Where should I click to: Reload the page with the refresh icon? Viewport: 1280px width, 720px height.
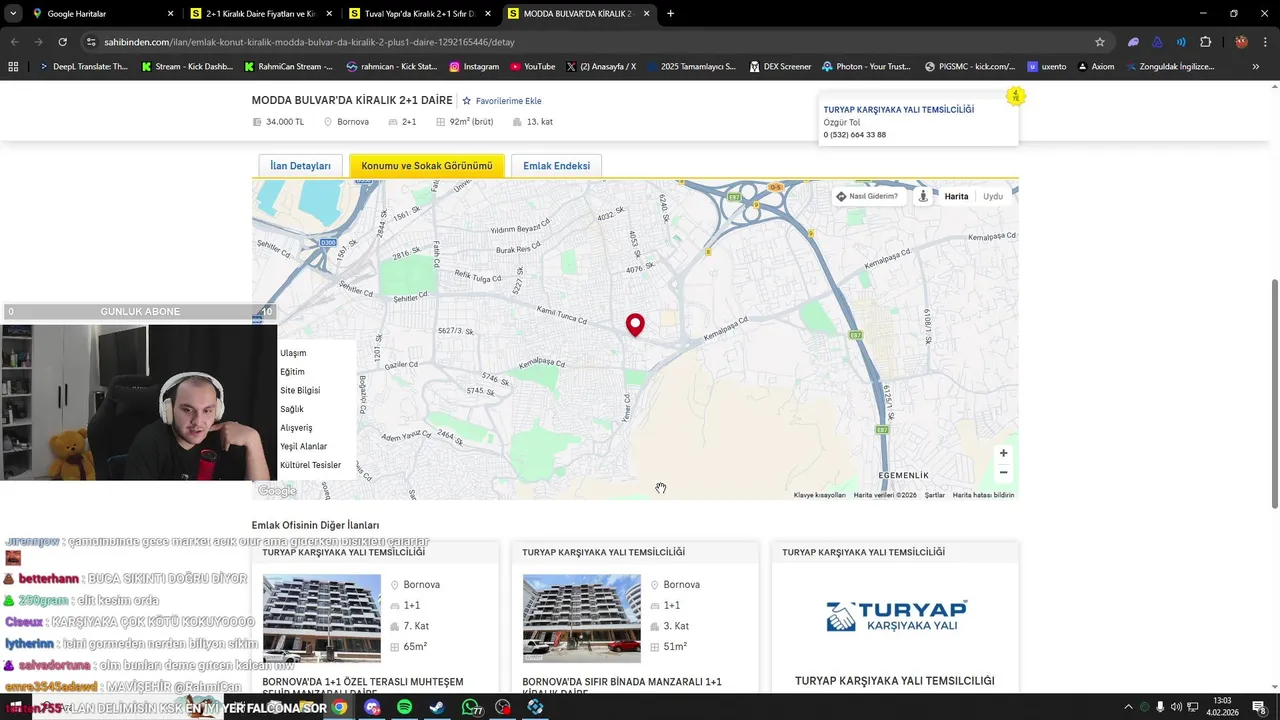62,42
